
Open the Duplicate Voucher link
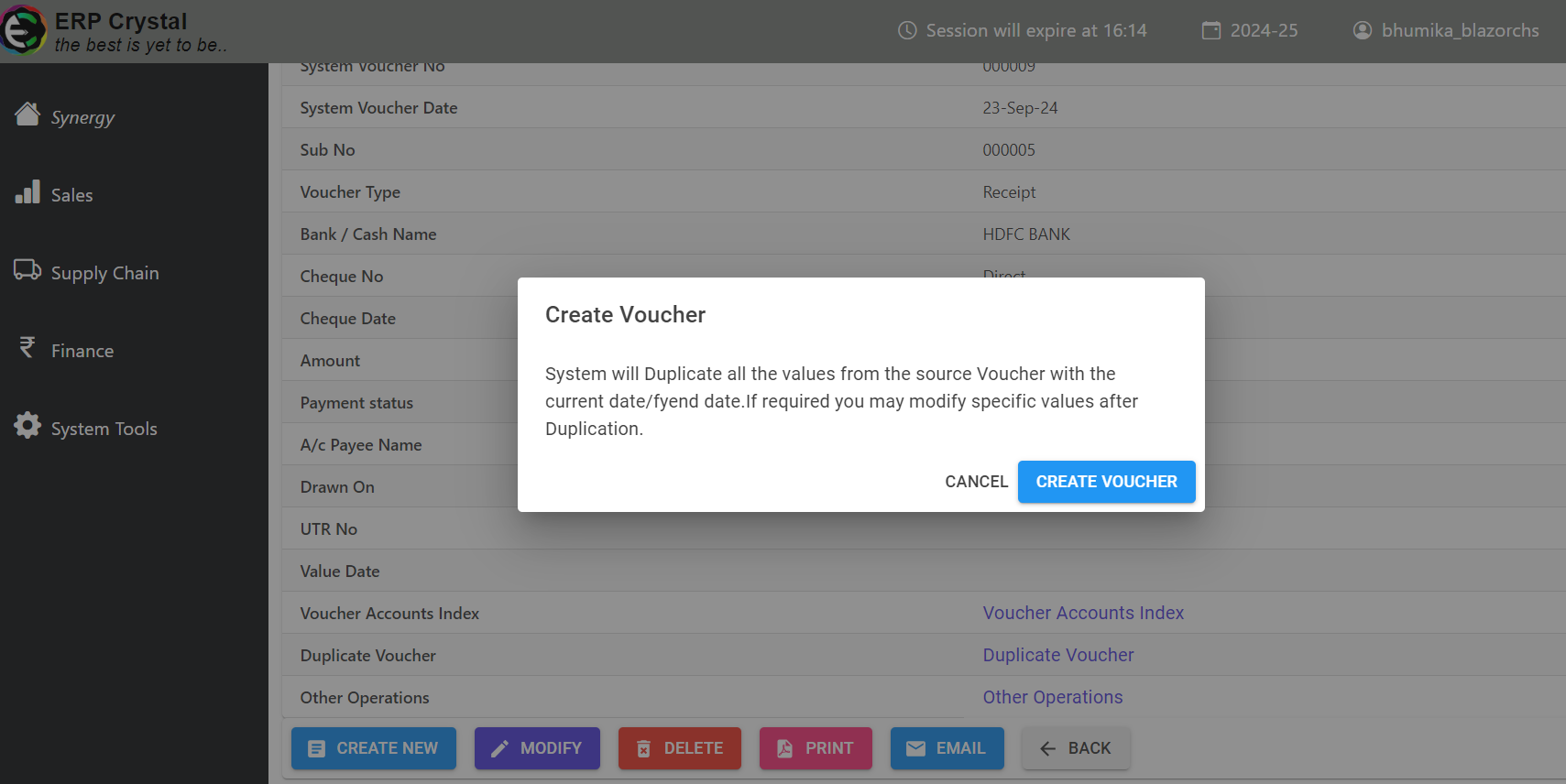point(1058,655)
